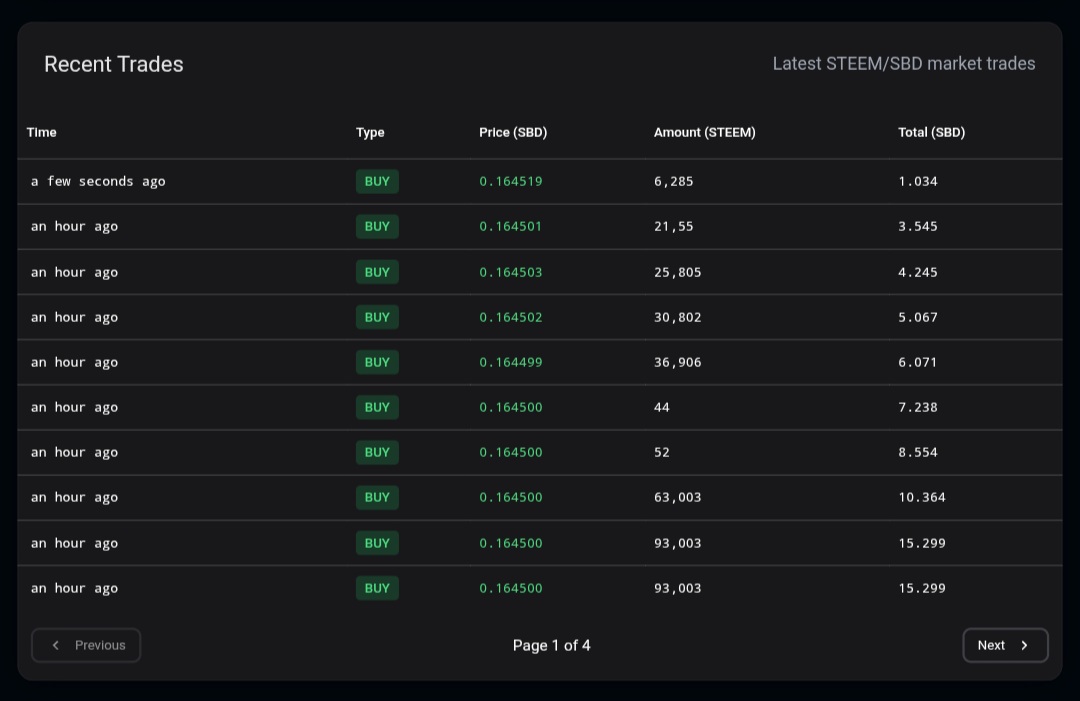Click the Amount (STEEM) column header

click(x=705, y=132)
